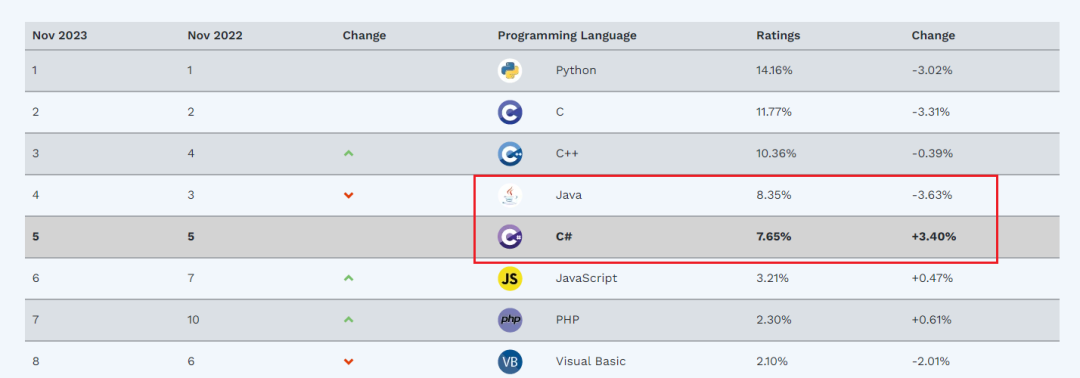Click the C language logo icon
Screen dimensions: 1080x378
point(510,112)
